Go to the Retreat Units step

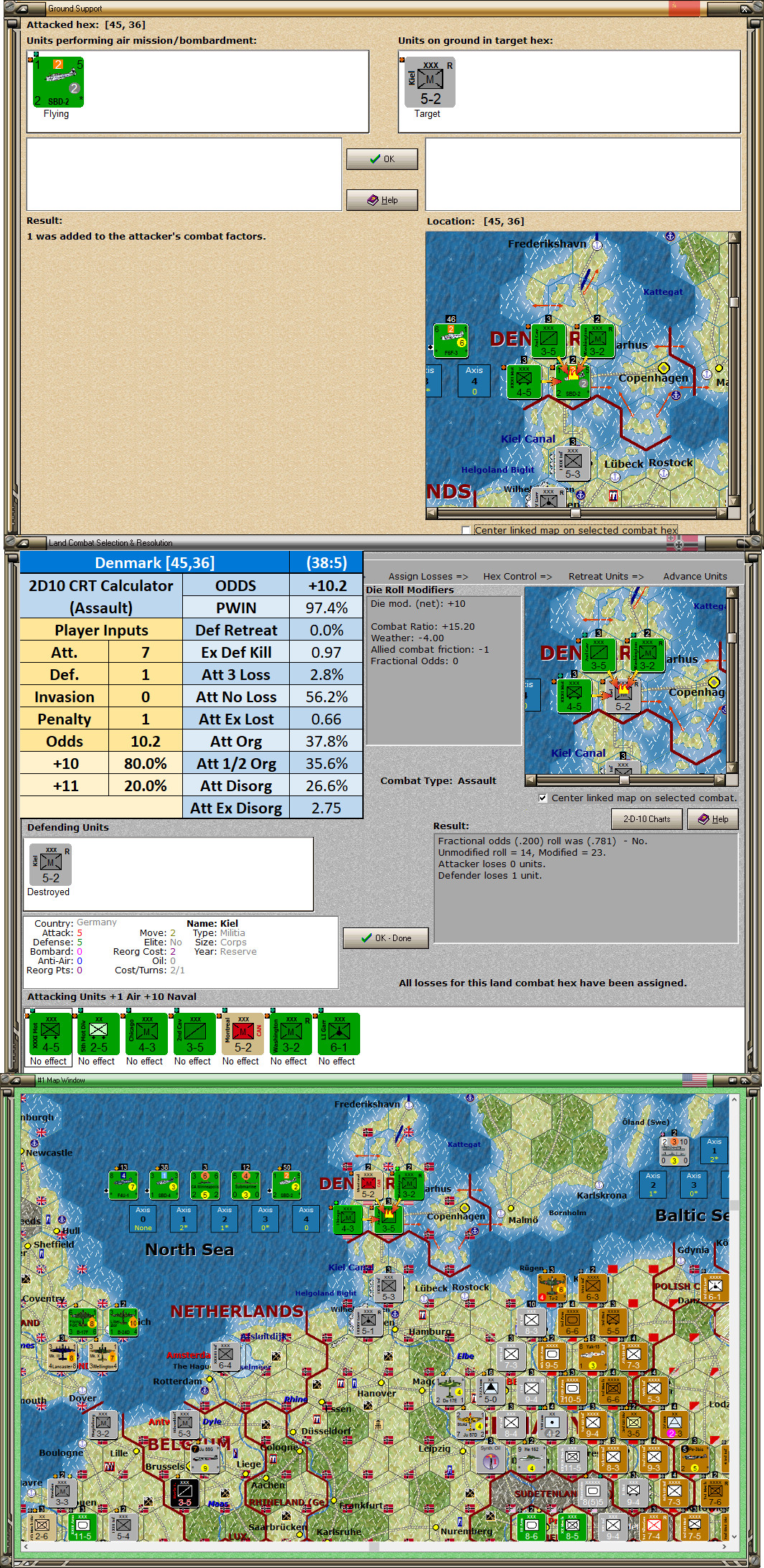[605, 576]
